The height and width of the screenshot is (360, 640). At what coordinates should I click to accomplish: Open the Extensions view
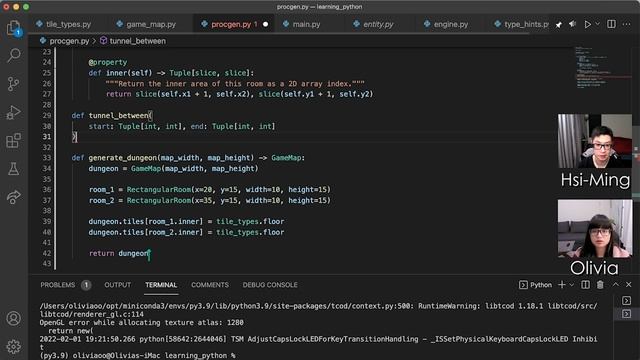[13, 141]
